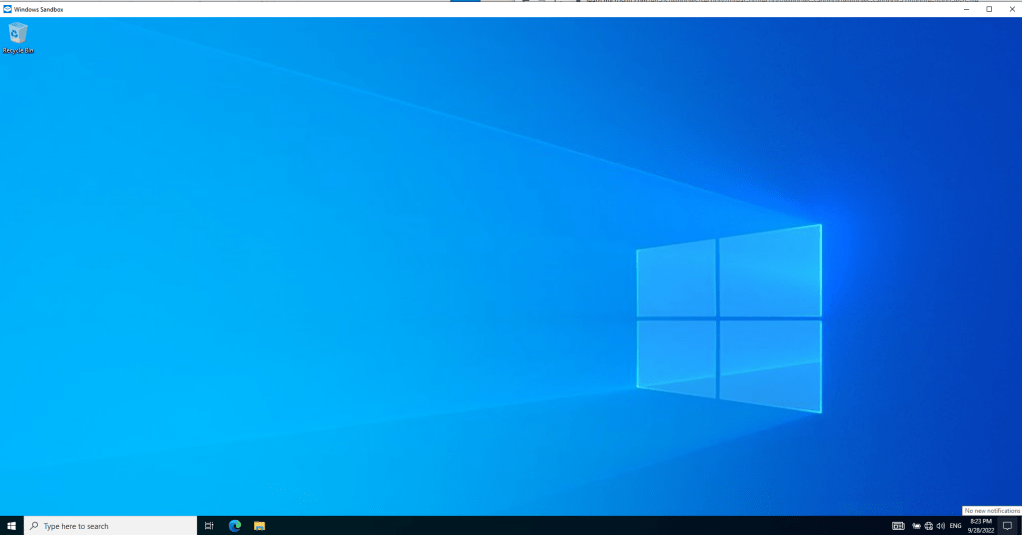The height and width of the screenshot is (535, 1022).
Task: Switch input language via ENG indicator
Action: (956, 526)
